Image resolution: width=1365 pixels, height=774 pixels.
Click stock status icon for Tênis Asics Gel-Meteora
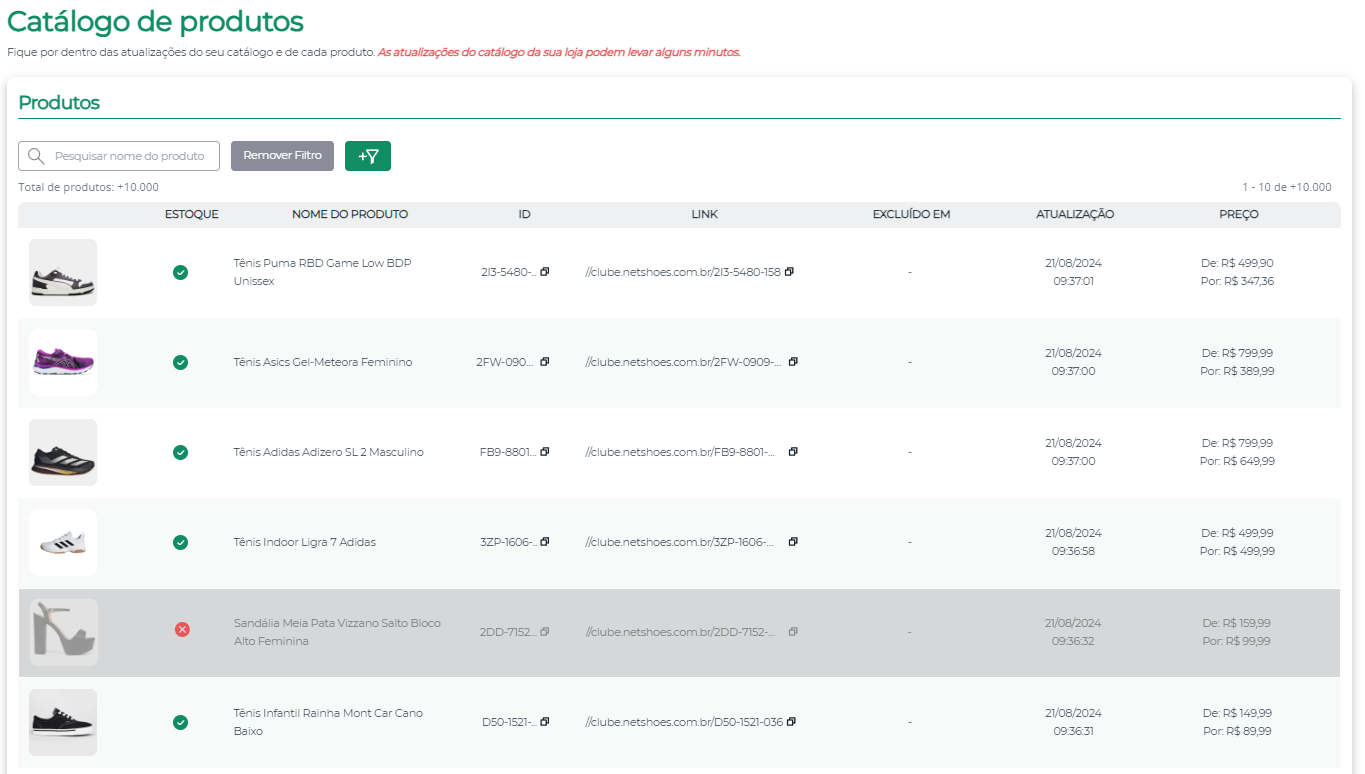(x=180, y=362)
